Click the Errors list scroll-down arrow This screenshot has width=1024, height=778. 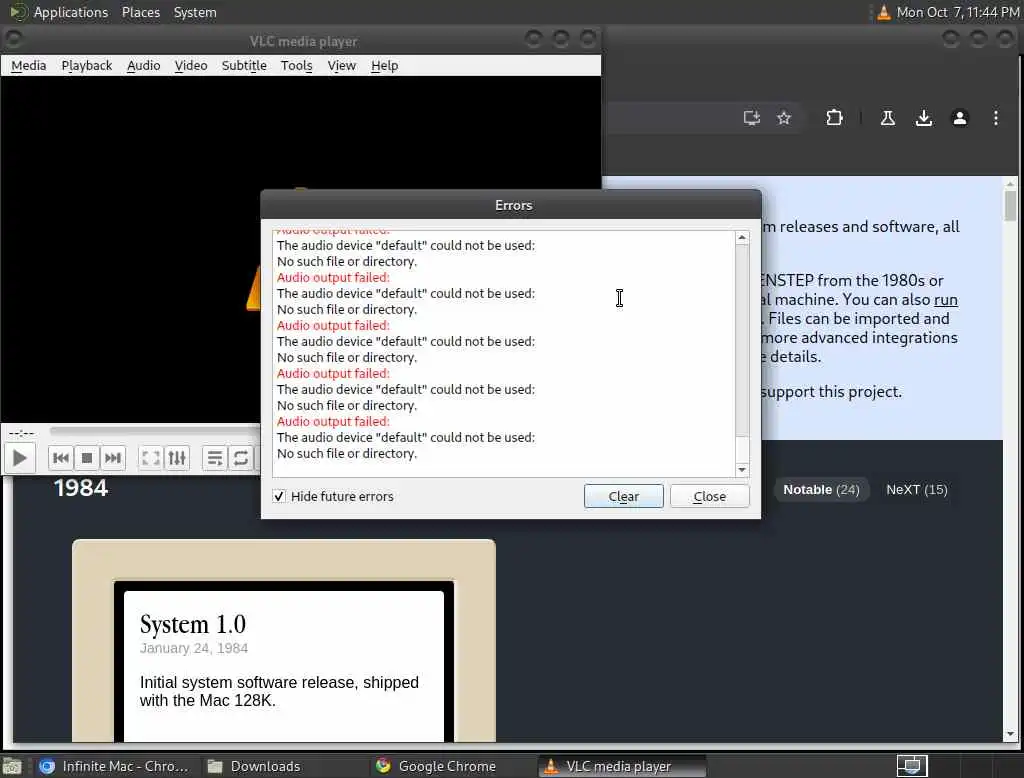point(742,470)
